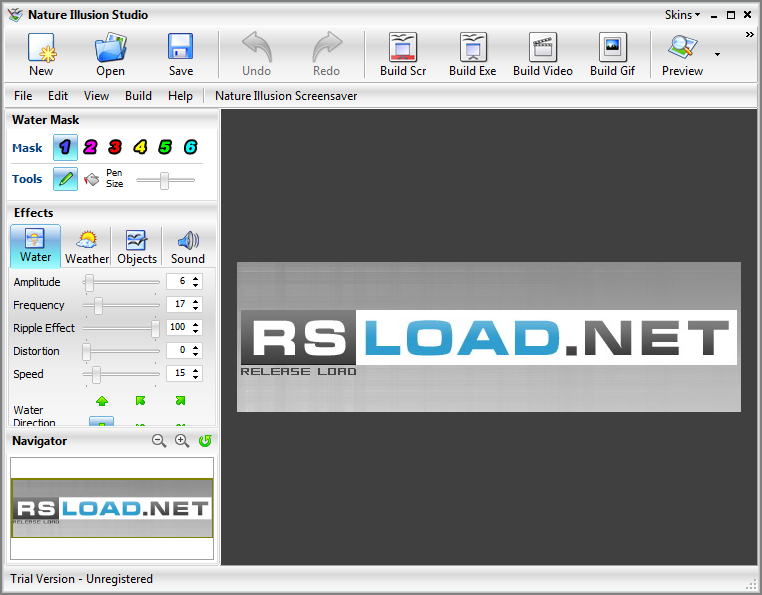The height and width of the screenshot is (595, 762).
Task: Open an image file
Action: [110, 54]
